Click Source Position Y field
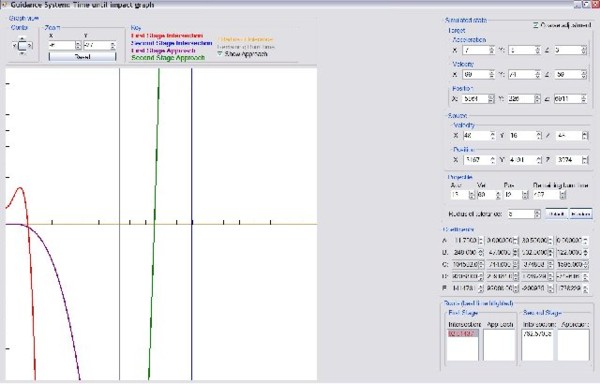The width and height of the screenshot is (600, 384). [522, 159]
